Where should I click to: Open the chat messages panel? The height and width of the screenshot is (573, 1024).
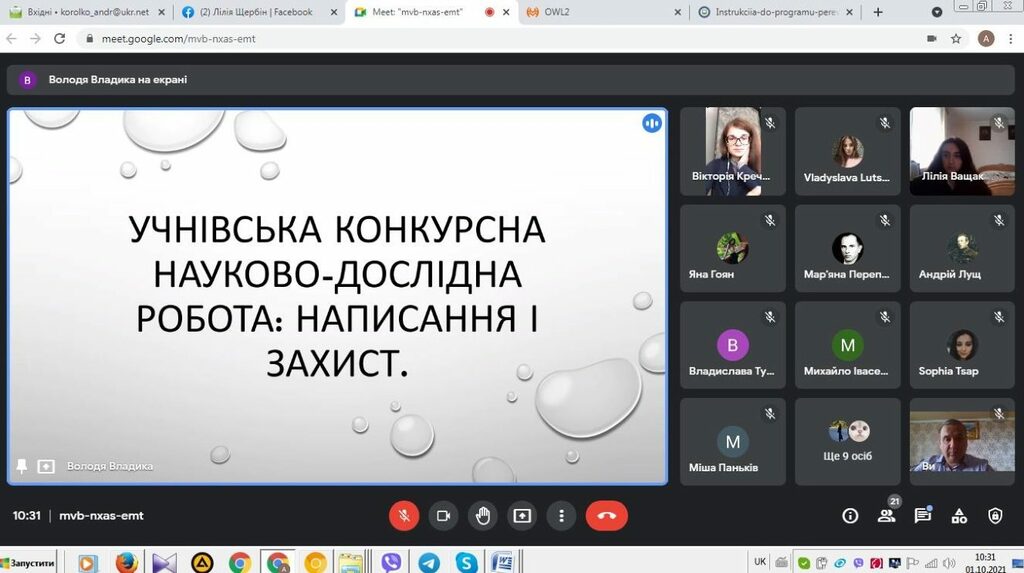pyautogui.click(x=922, y=516)
